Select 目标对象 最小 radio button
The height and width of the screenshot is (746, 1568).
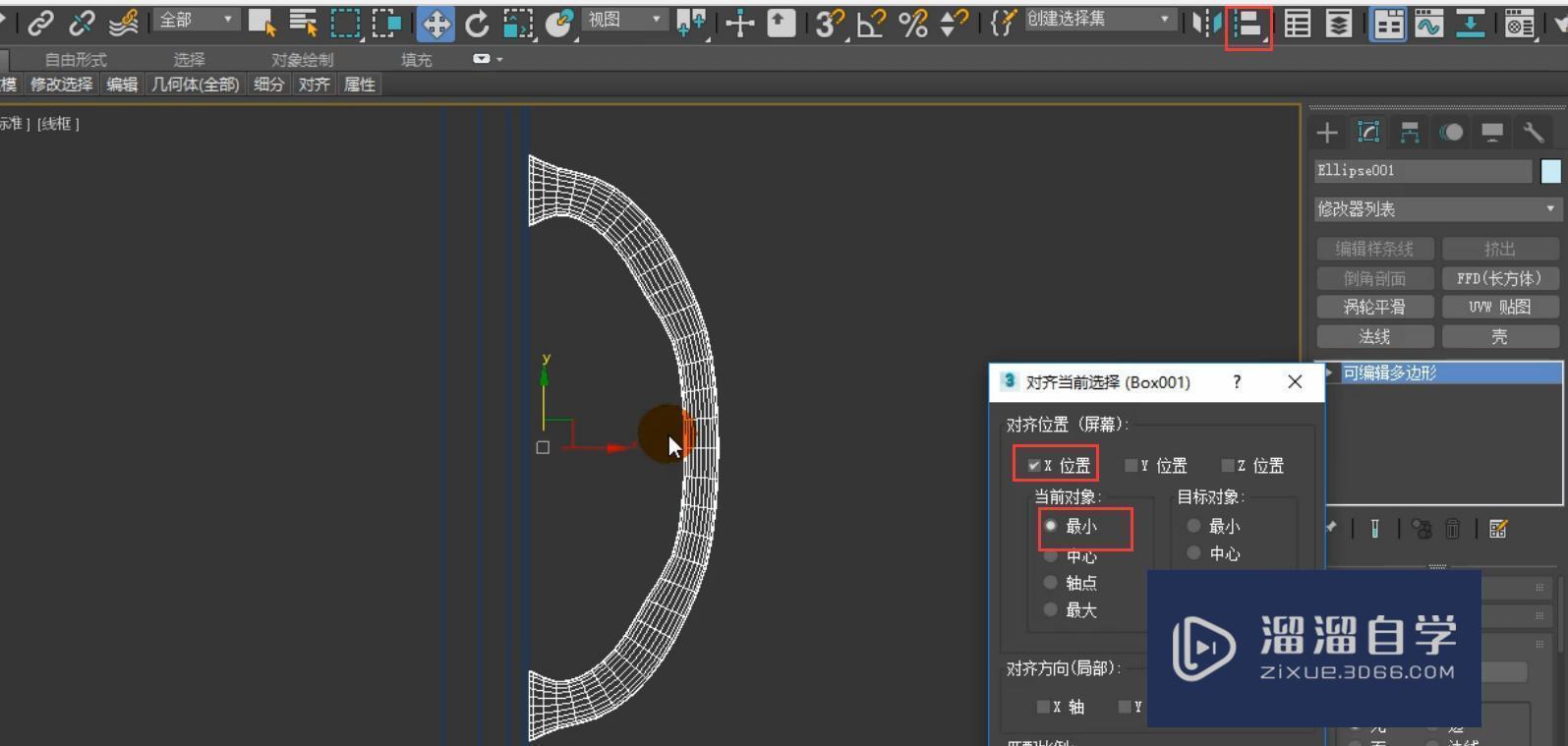pyautogui.click(x=1193, y=526)
